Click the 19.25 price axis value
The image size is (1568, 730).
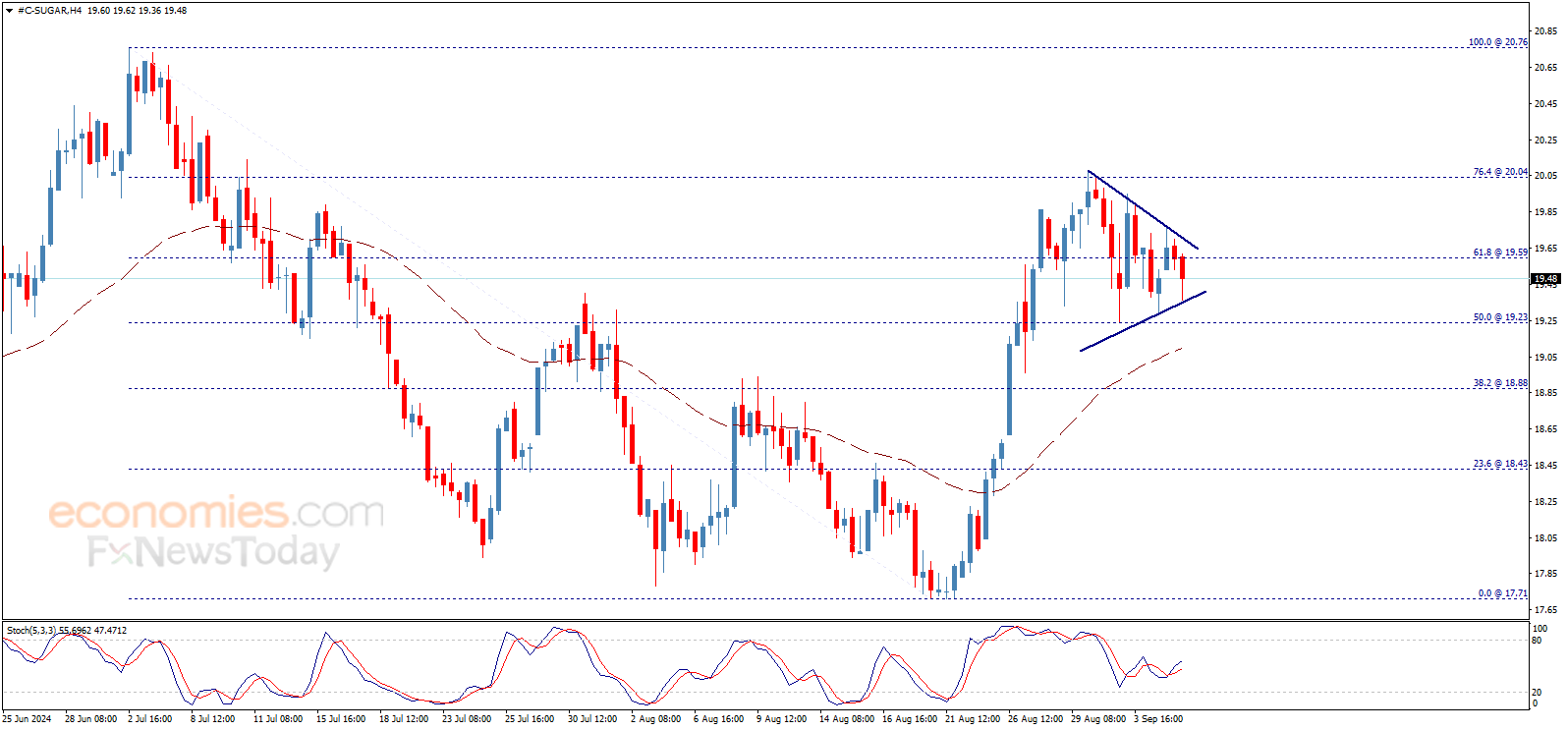tap(1545, 321)
